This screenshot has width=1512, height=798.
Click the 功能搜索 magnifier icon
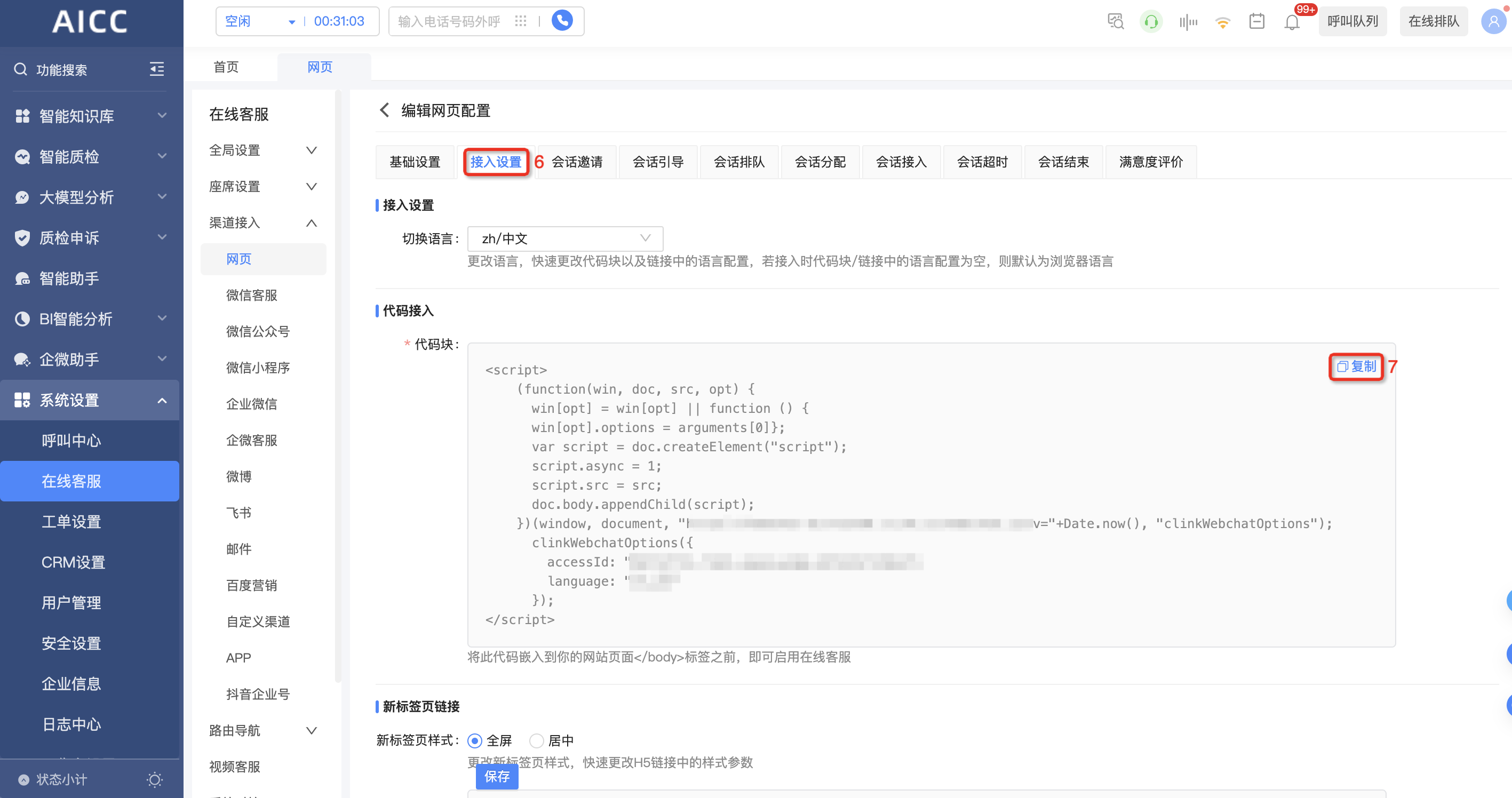click(x=21, y=69)
